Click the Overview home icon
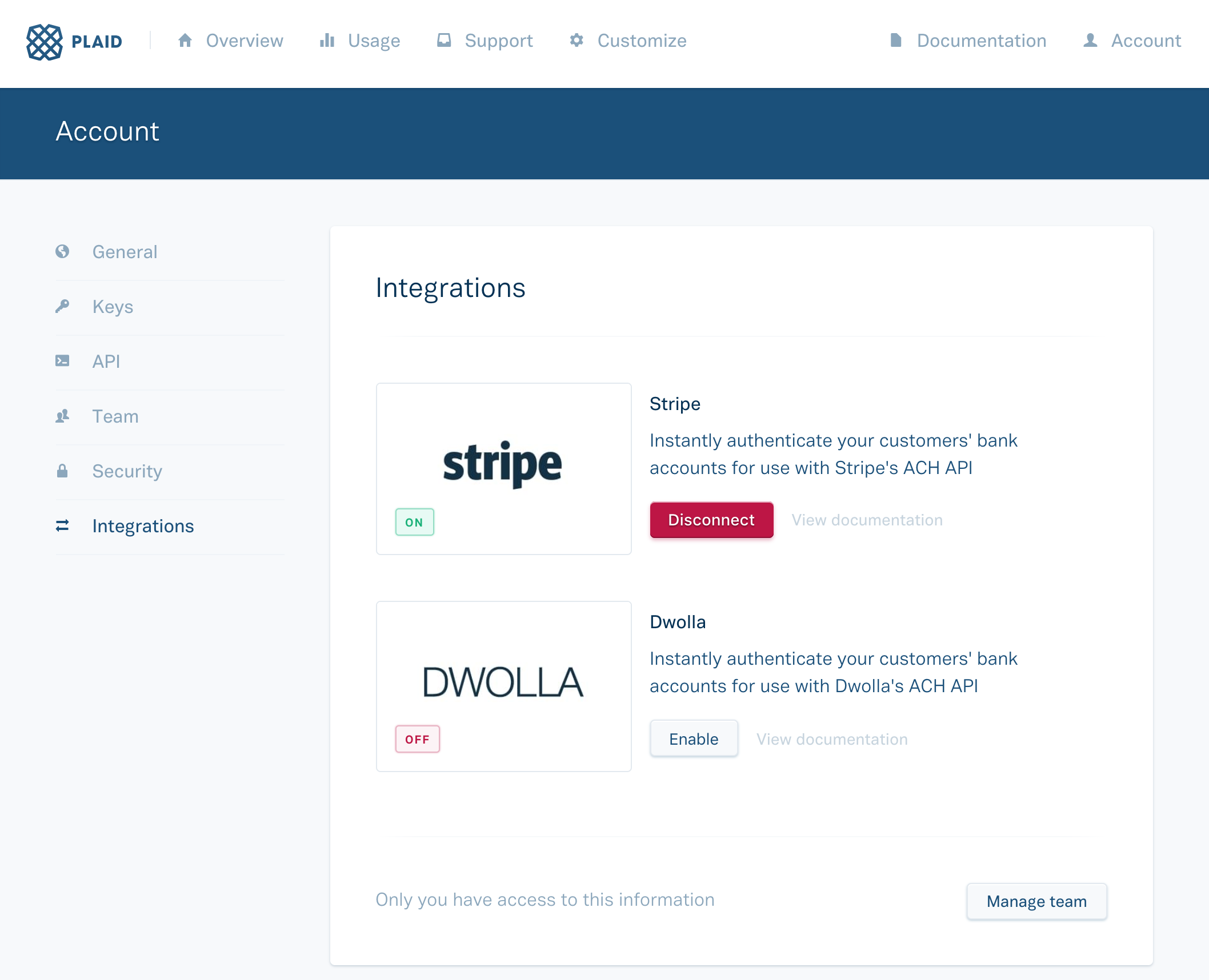The width and height of the screenshot is (1209, 980). (x=185, y=40)
